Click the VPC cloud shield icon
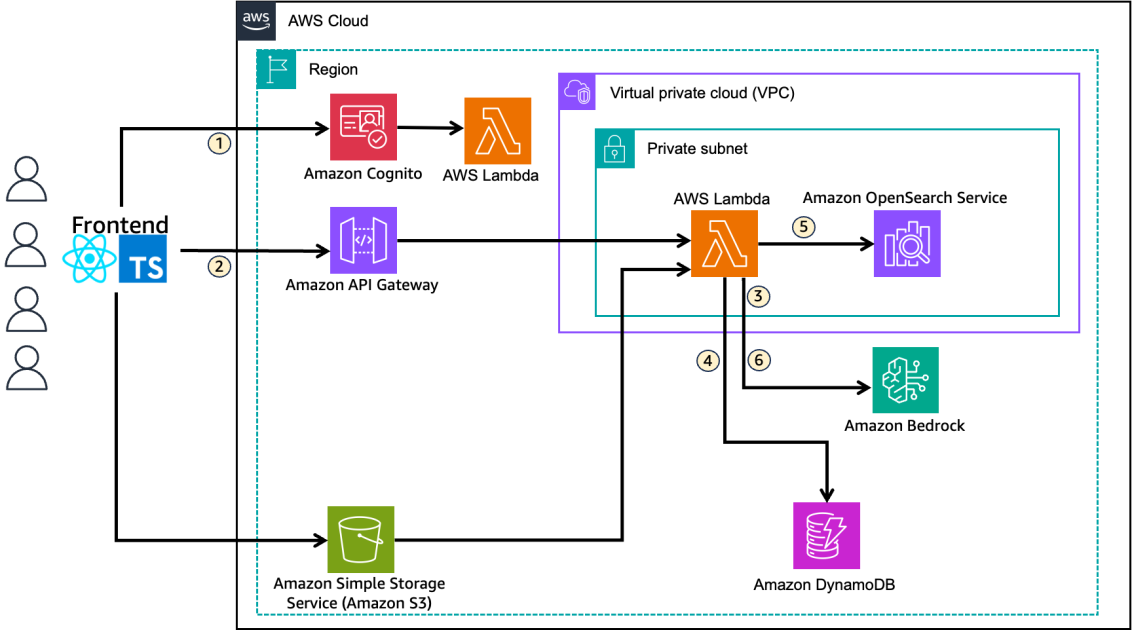 578,92
